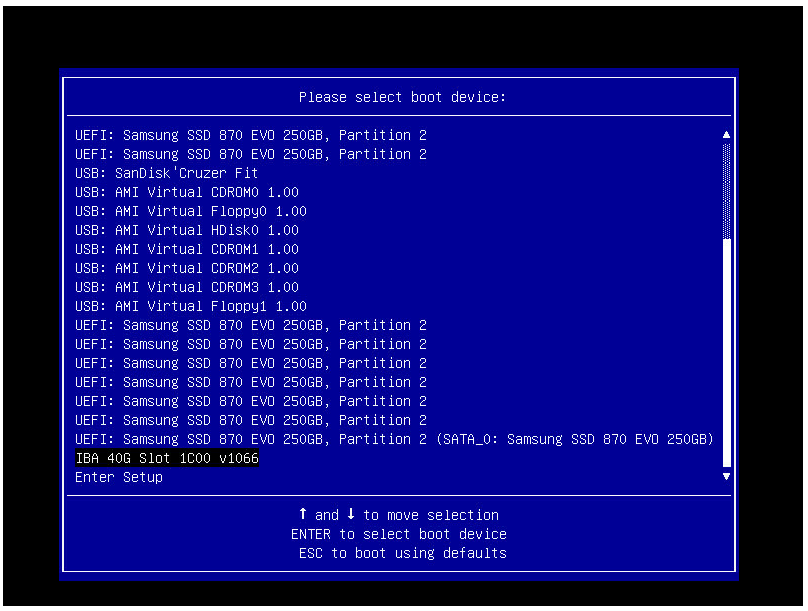This screenshot has width=808, height=611.
Task: Choose USB: AMI Virtual CDROM0 1.00
Action: click(186, 192)
